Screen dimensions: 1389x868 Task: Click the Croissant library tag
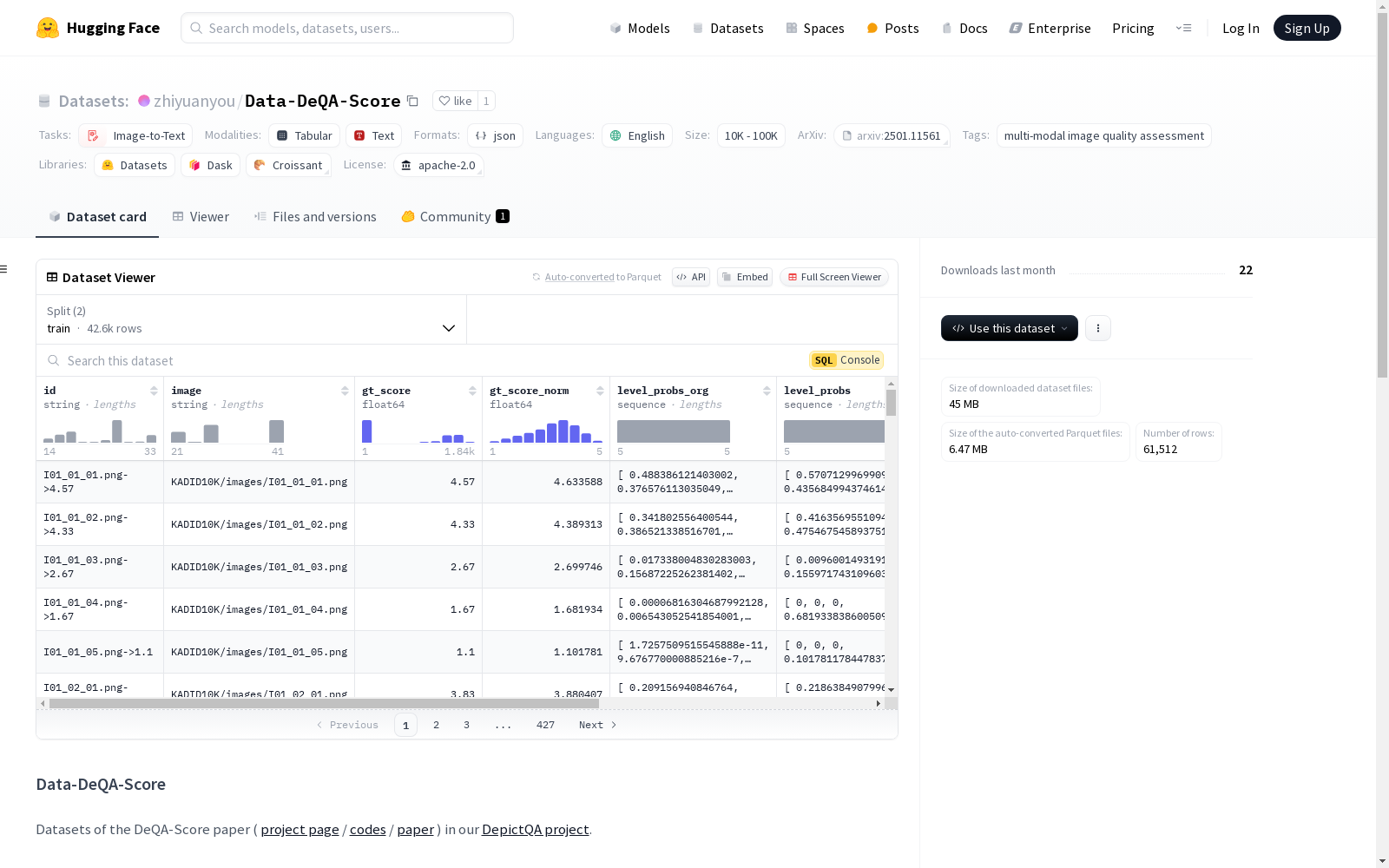[288, 165]
